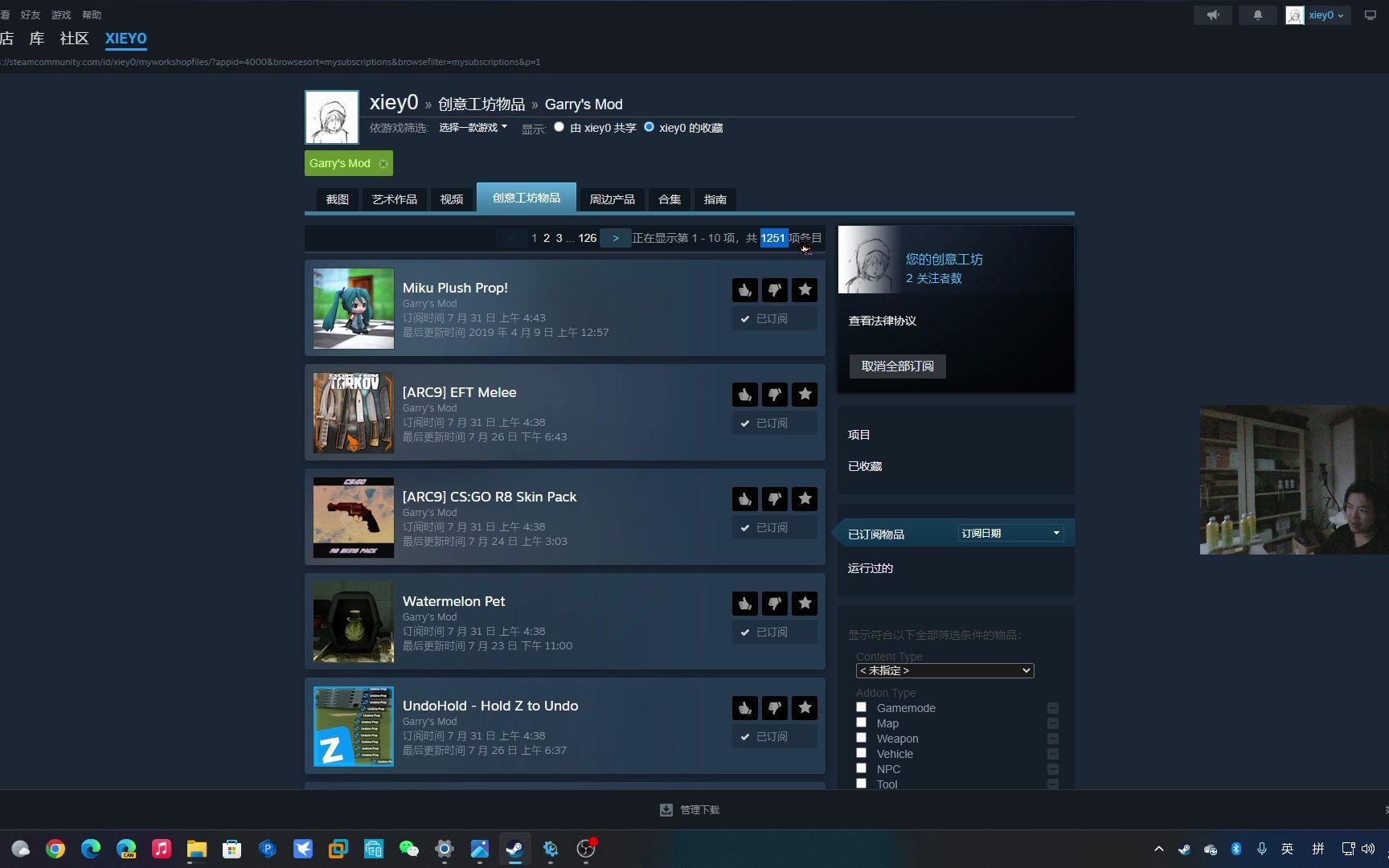This screenshot has height=868, width=1389.
Task: Expand the 选择一款游戏 game filter dropdown
Action: click(x=473, y=127)
